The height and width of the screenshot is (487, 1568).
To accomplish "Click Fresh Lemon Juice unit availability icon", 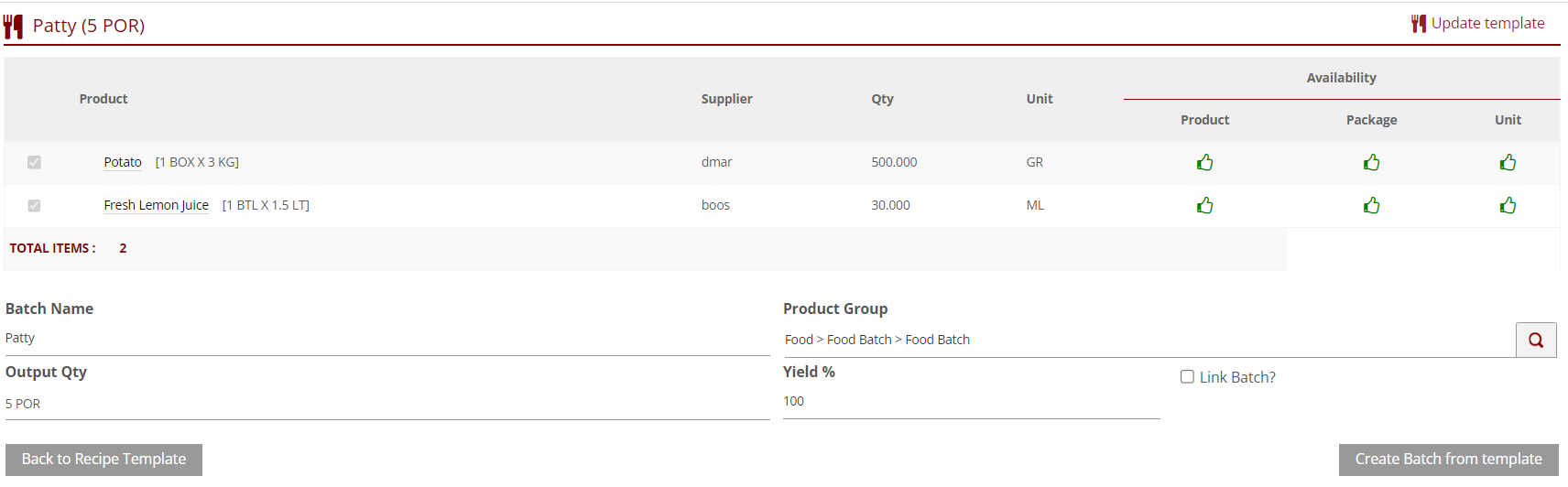I will [x=1508, y=206].
